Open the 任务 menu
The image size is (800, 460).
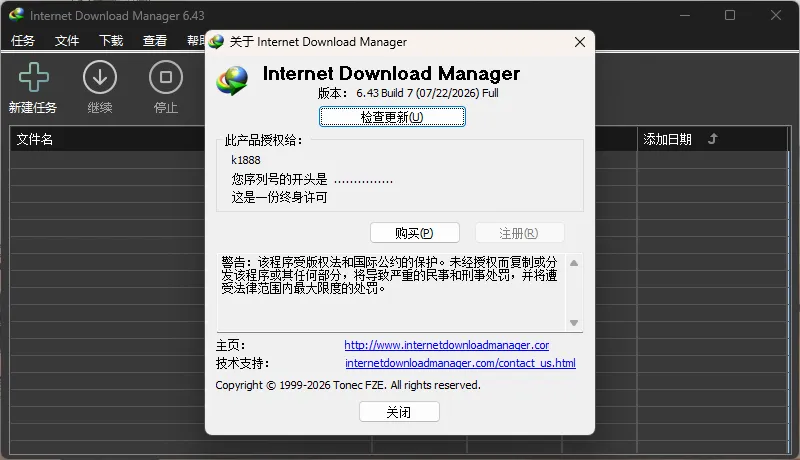pos(23,40)
